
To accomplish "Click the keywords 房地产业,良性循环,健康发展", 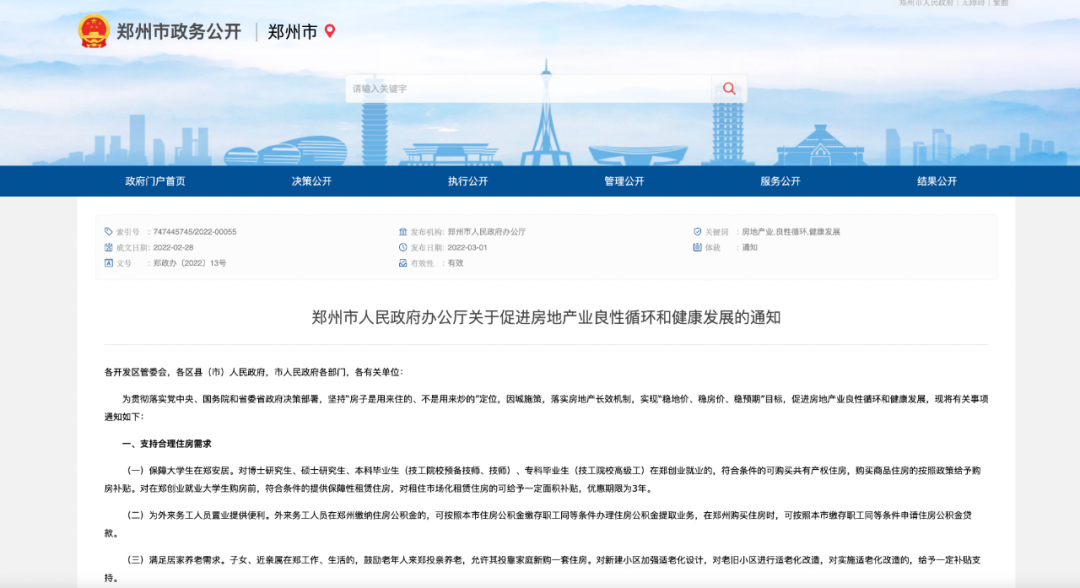I will [791, 232].
